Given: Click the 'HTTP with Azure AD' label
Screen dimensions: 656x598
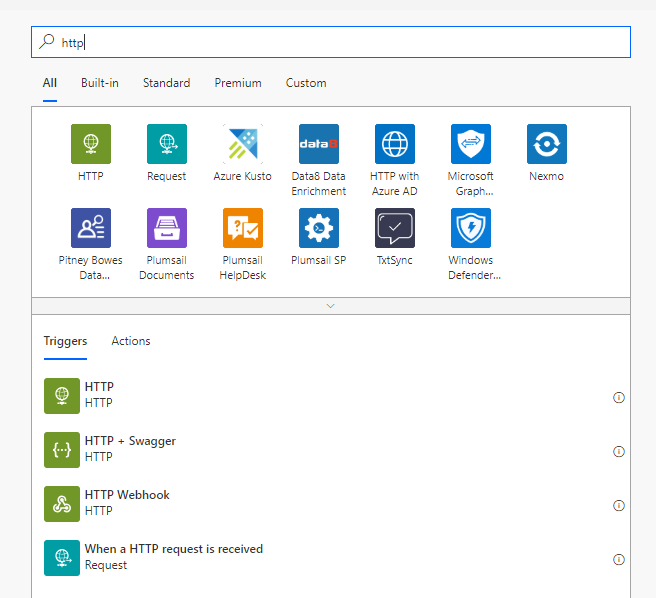Looking at the screenshot, I should click(395, 184).
